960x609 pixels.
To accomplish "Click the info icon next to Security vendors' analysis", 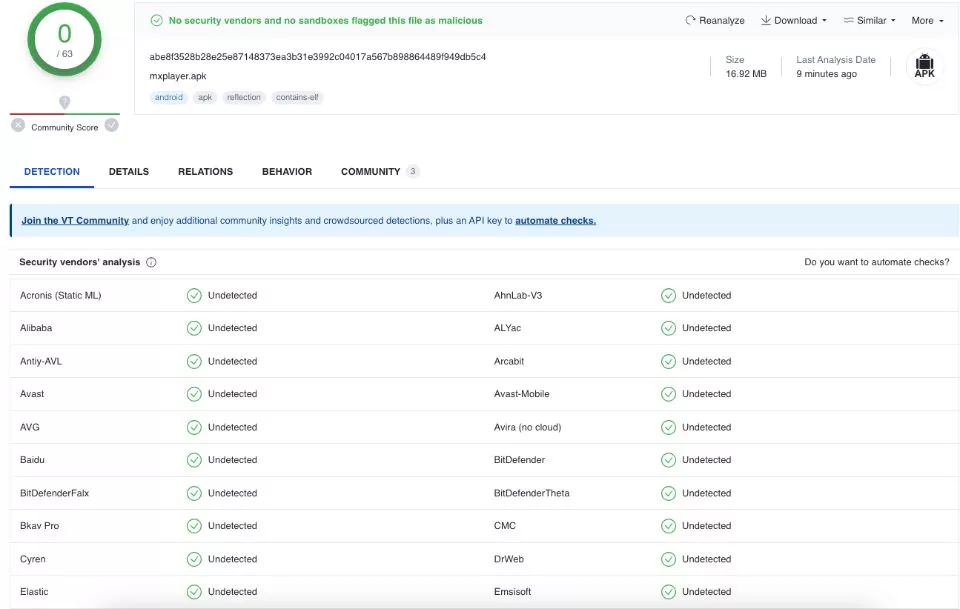I will click(151, 262).
